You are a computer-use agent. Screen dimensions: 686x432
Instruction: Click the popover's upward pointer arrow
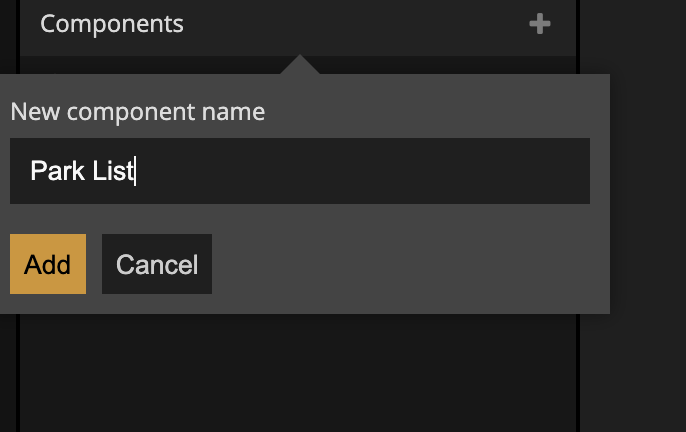[x=300, y=66]
